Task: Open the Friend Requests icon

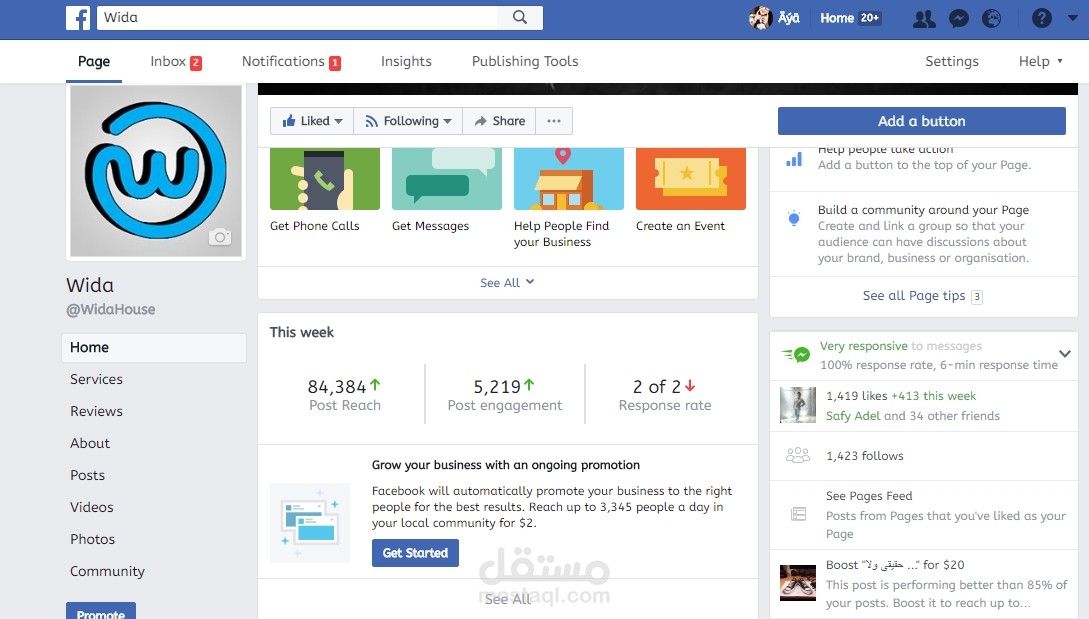Action: 924,19
